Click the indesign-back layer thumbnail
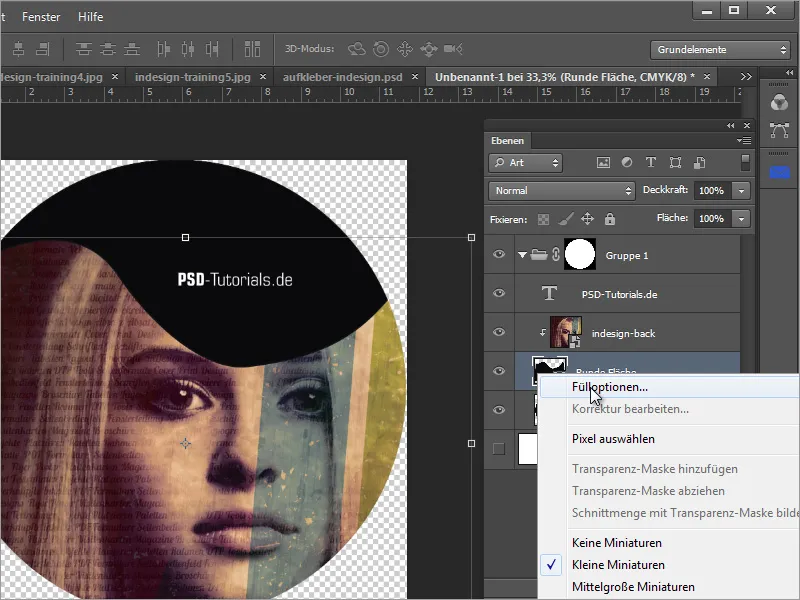 pos(565,332)
